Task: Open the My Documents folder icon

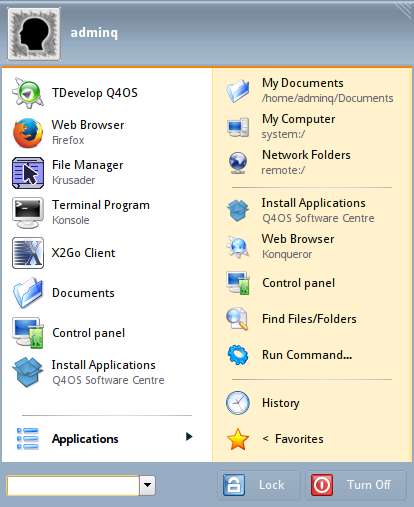Action: pyautogui.click(x=238, y=91)
